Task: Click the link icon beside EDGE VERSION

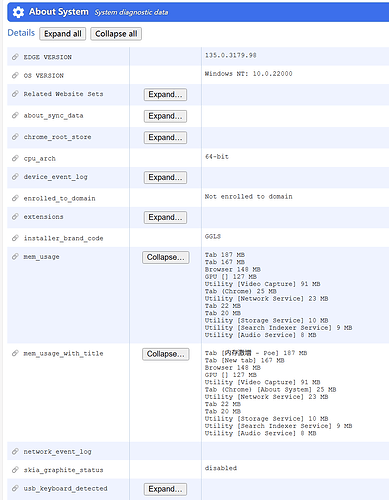Action: click(x=15, y=57)
